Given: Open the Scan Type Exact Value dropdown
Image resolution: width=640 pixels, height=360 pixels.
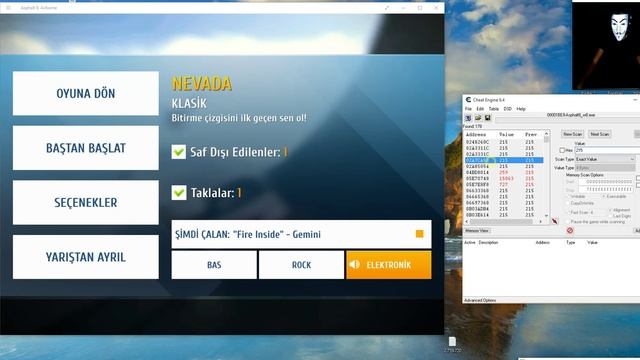Looking at the screenshot, I should pyautogui.click(x=605, y=159).
